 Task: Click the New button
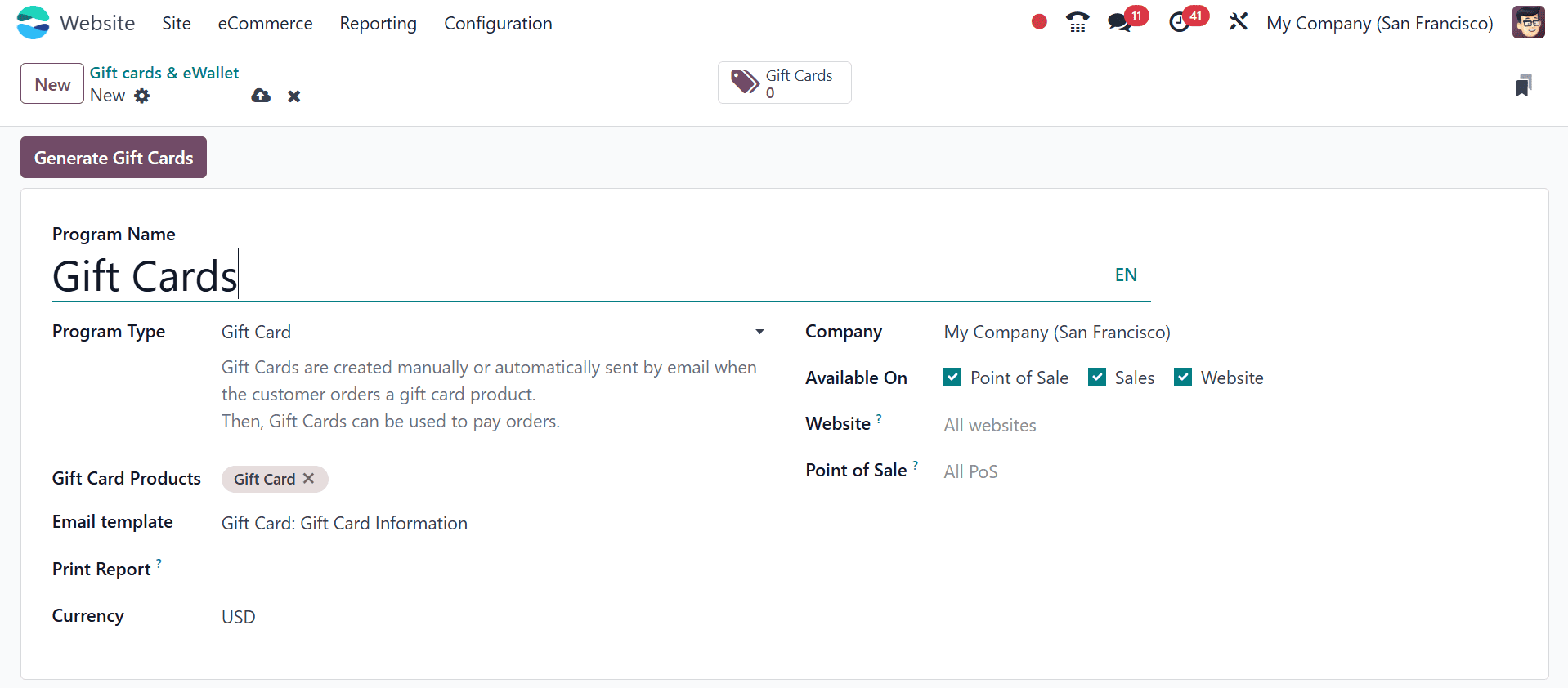[x=52, y=83]
